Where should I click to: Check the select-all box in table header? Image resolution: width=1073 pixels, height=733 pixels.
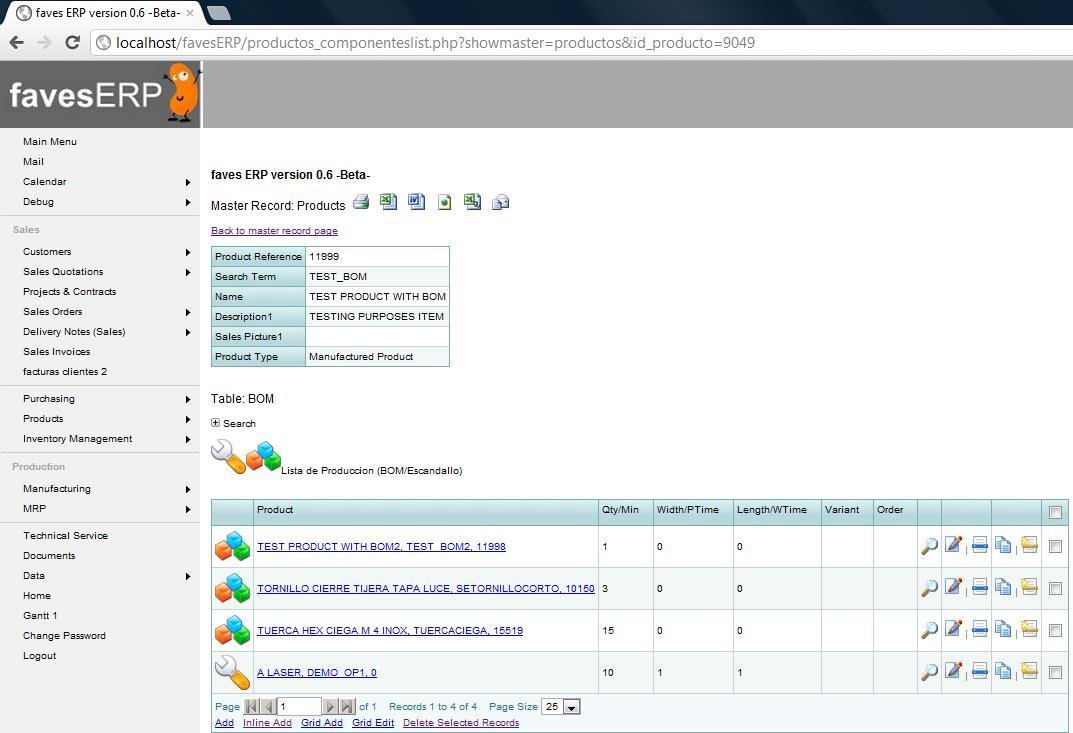[1055, 511]
